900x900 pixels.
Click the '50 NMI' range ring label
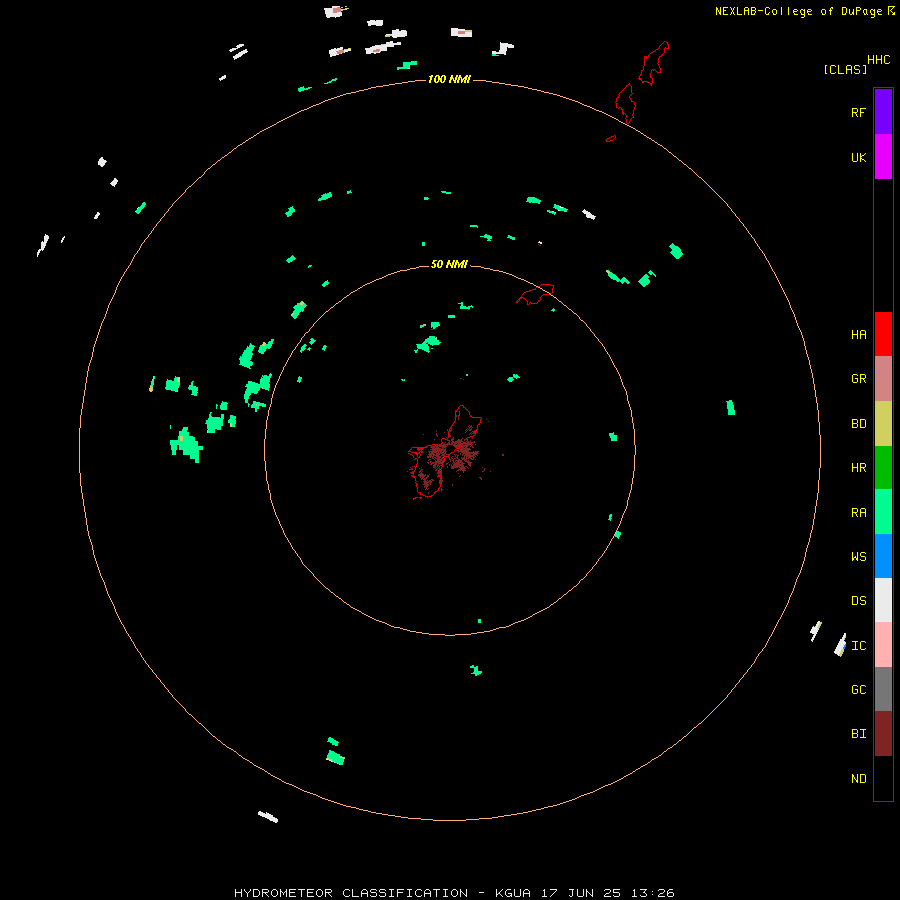(449, 264)
